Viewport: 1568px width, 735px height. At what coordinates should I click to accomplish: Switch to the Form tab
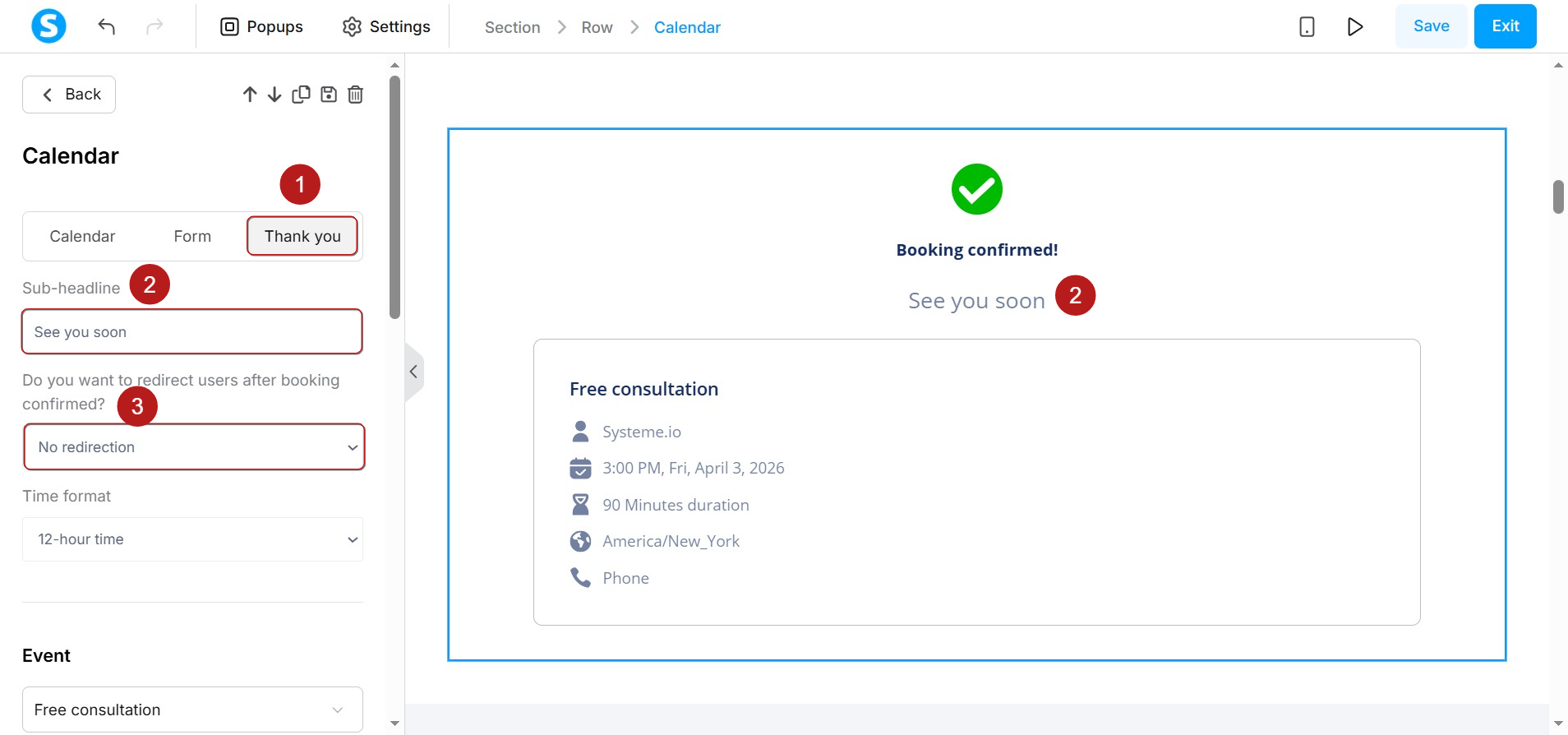click(192, 236)
